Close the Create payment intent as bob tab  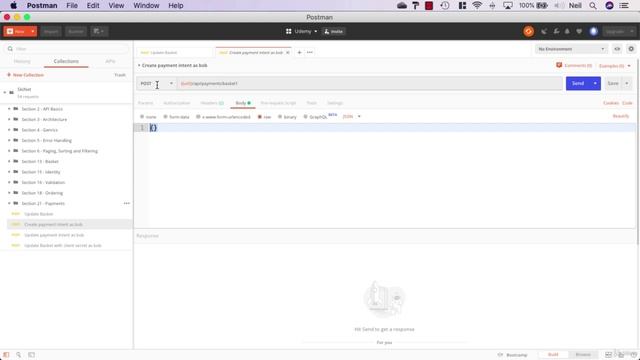coord(288,53)
